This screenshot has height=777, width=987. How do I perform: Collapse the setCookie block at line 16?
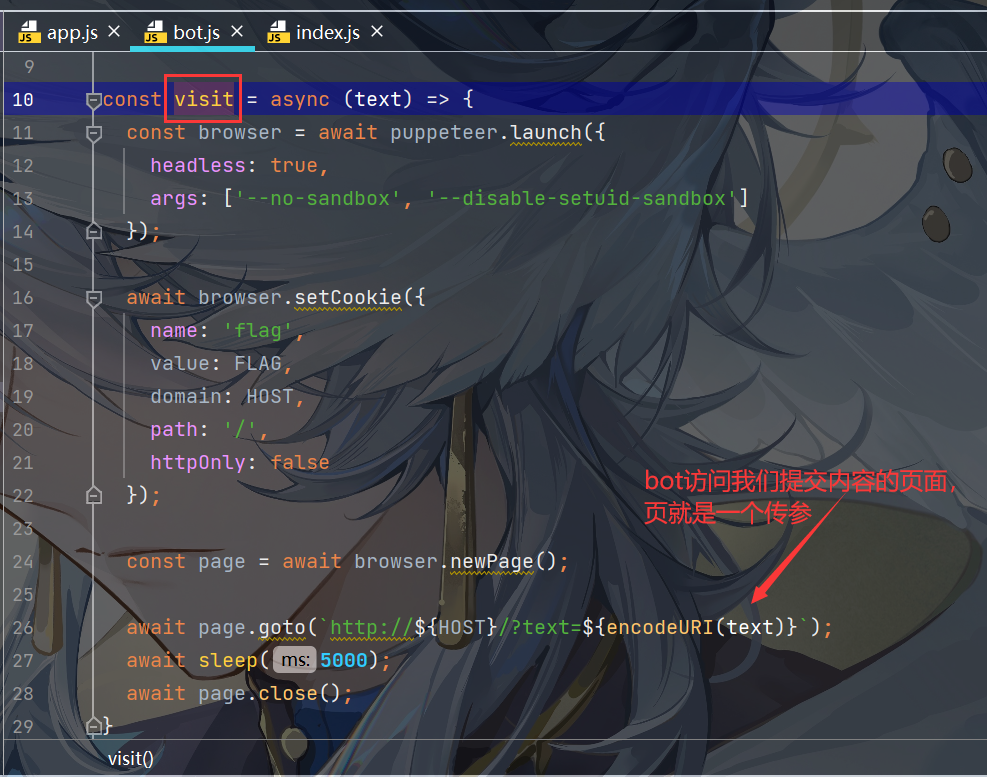pyautogui.click(x=94, y=298)
